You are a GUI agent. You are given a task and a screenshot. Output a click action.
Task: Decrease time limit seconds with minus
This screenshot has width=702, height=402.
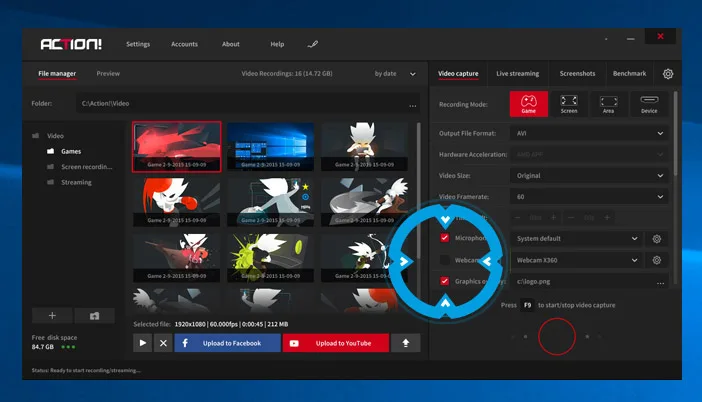click(x=571, y=217)
